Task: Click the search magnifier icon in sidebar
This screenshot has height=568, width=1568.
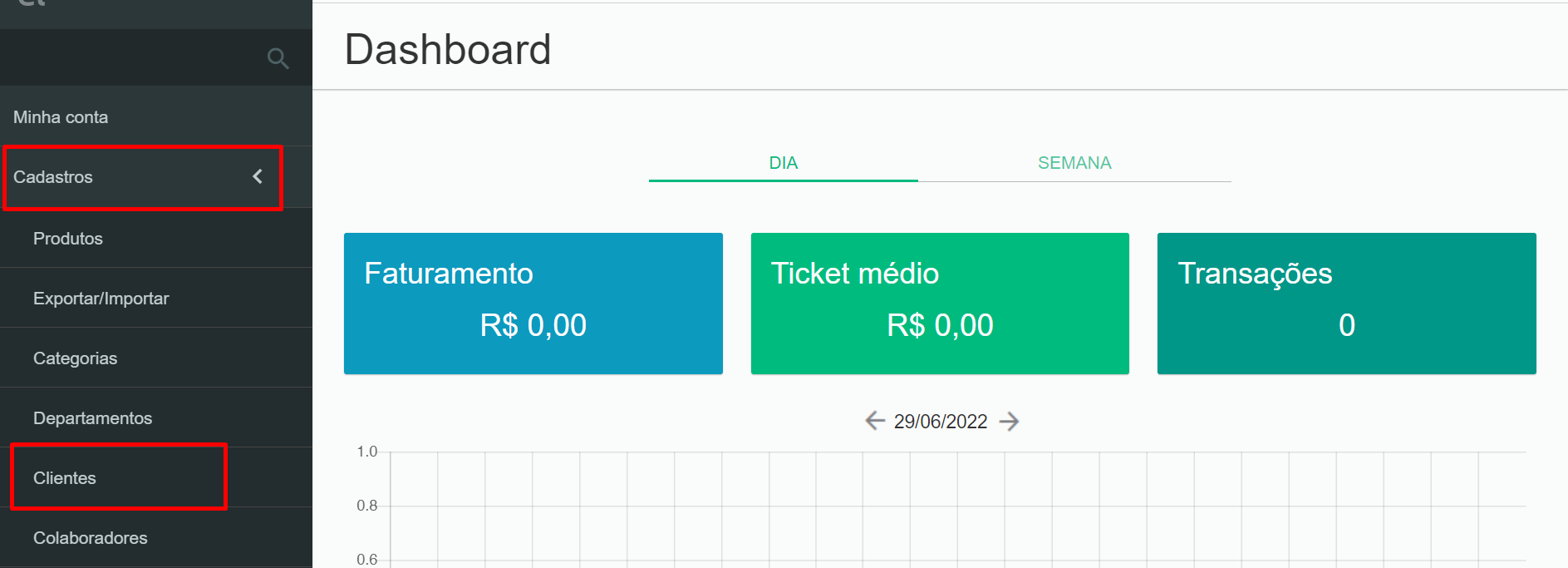Action: click(278, 58)
